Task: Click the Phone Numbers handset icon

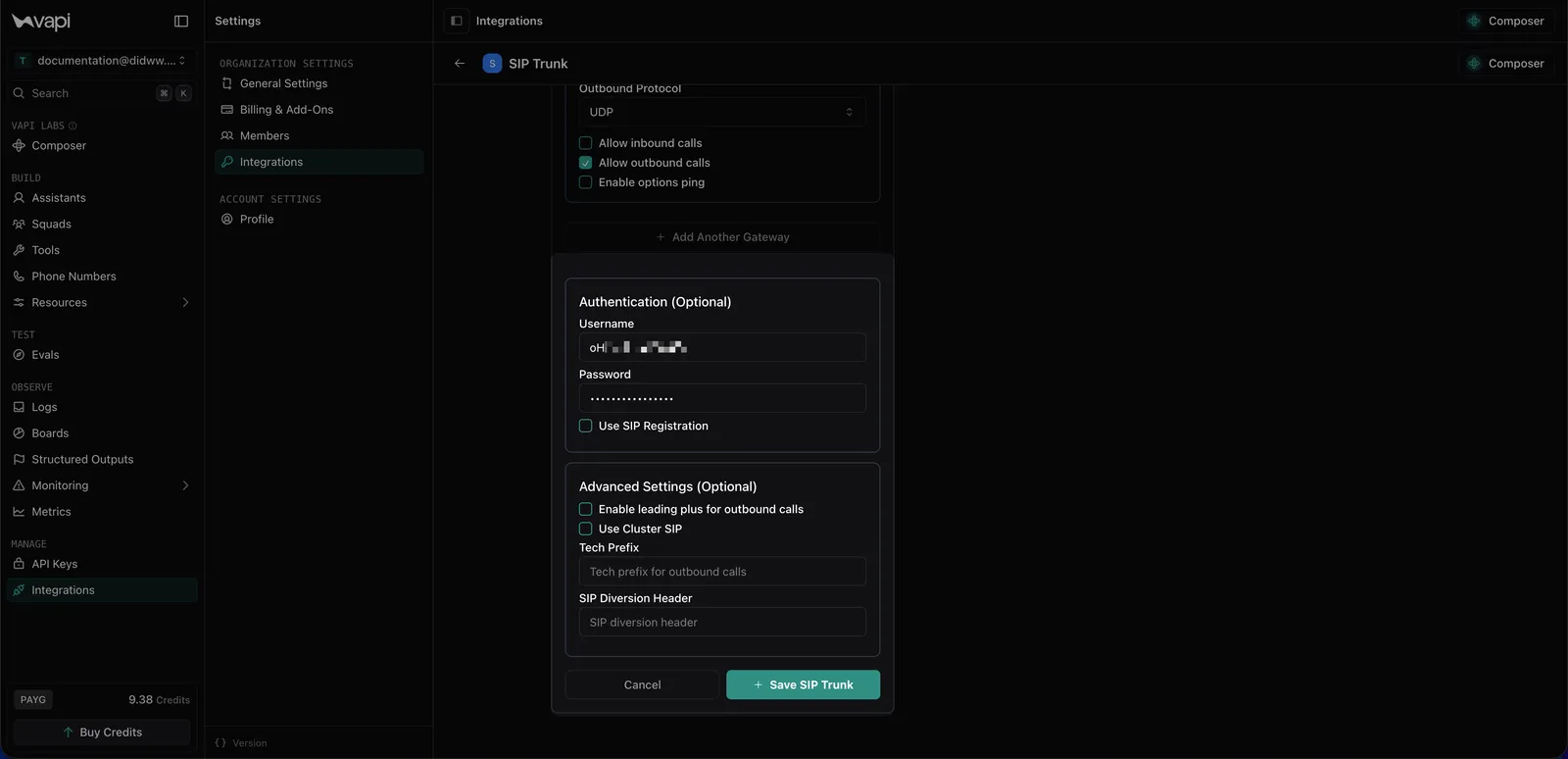Action: tap(19, 277)
